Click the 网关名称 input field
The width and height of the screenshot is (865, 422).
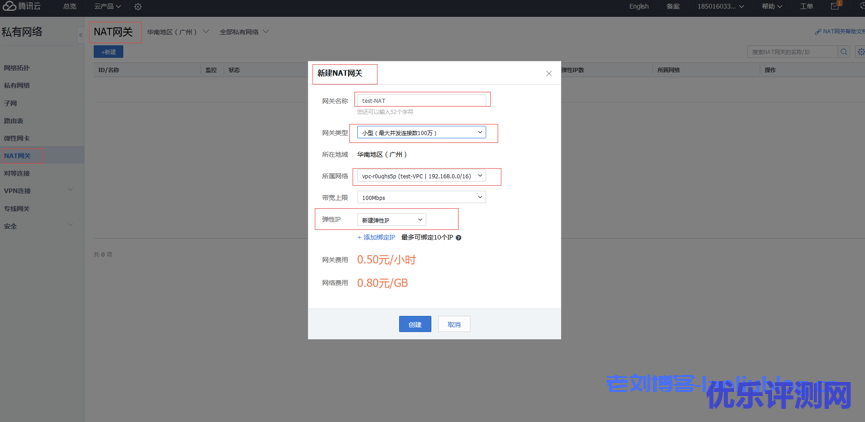[421, 100]
